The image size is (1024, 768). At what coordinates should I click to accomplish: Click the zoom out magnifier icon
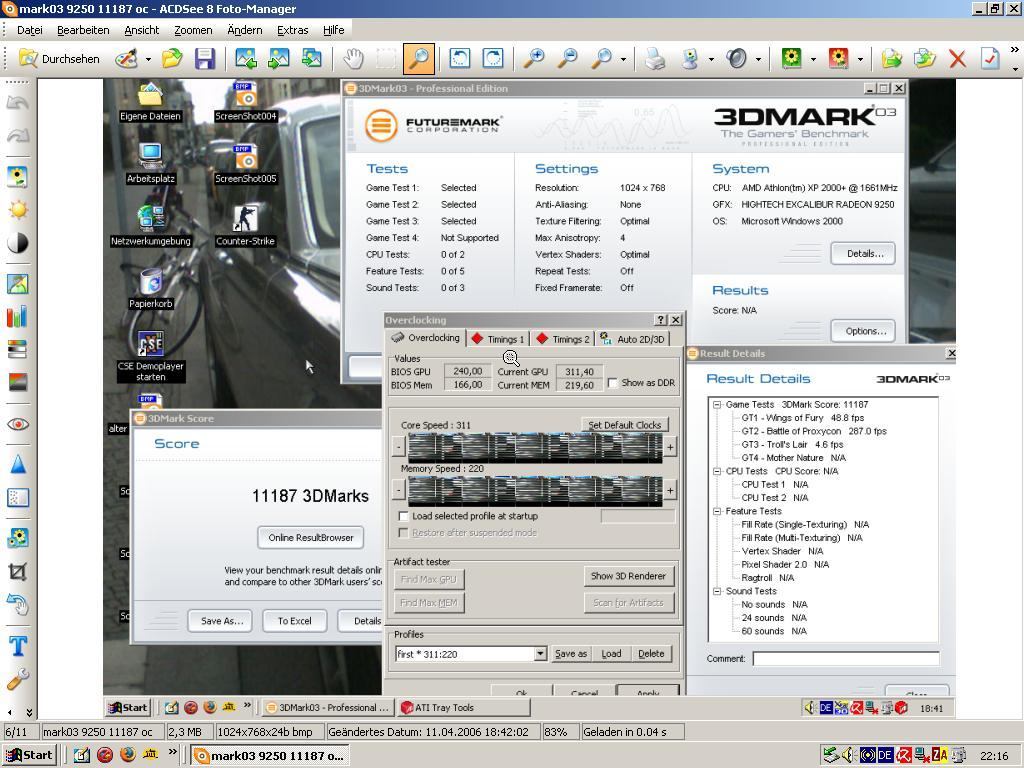tap(568, 59)
